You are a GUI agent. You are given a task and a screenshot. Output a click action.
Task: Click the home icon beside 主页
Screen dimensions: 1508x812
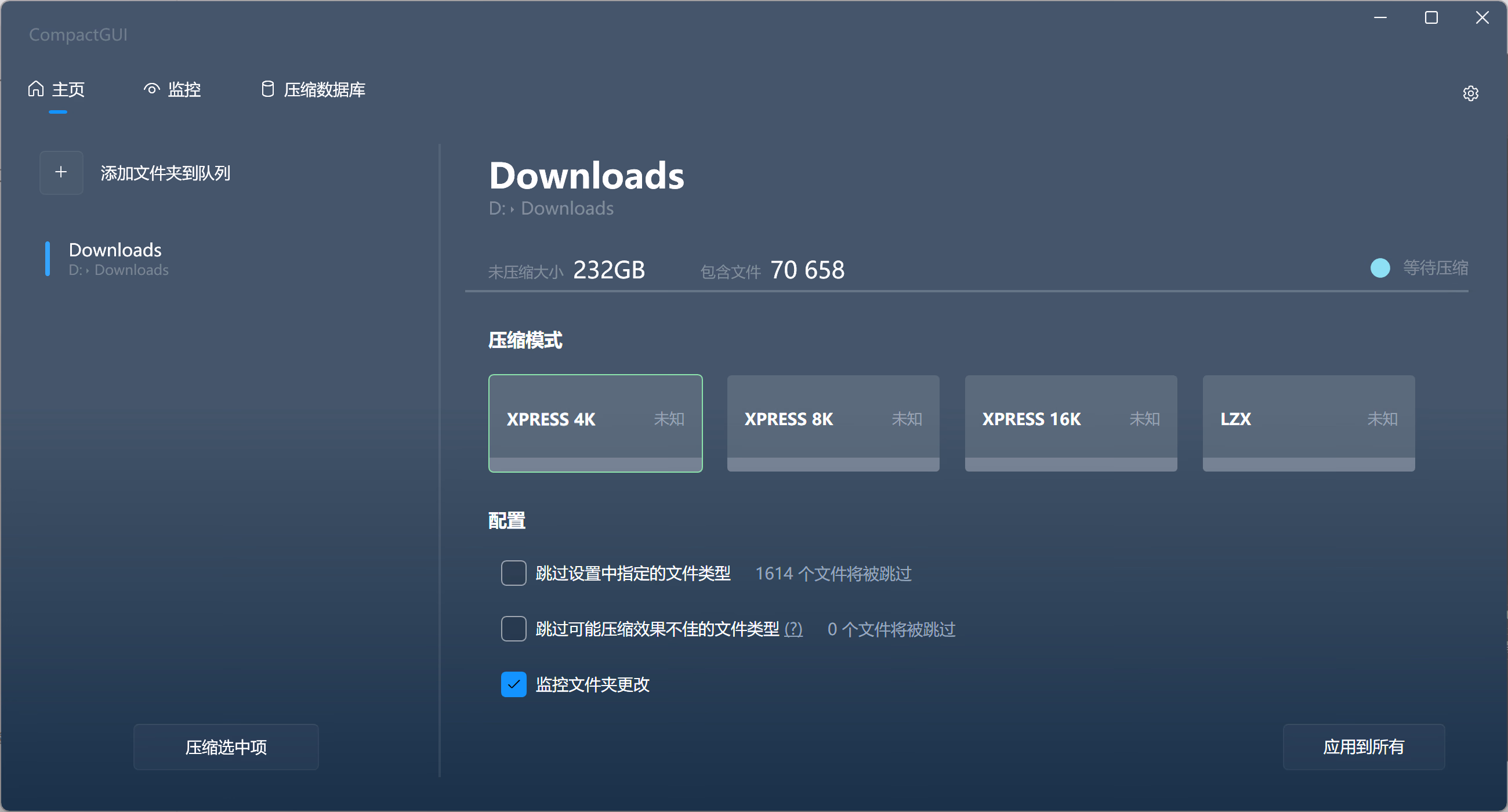pos(36,89)
